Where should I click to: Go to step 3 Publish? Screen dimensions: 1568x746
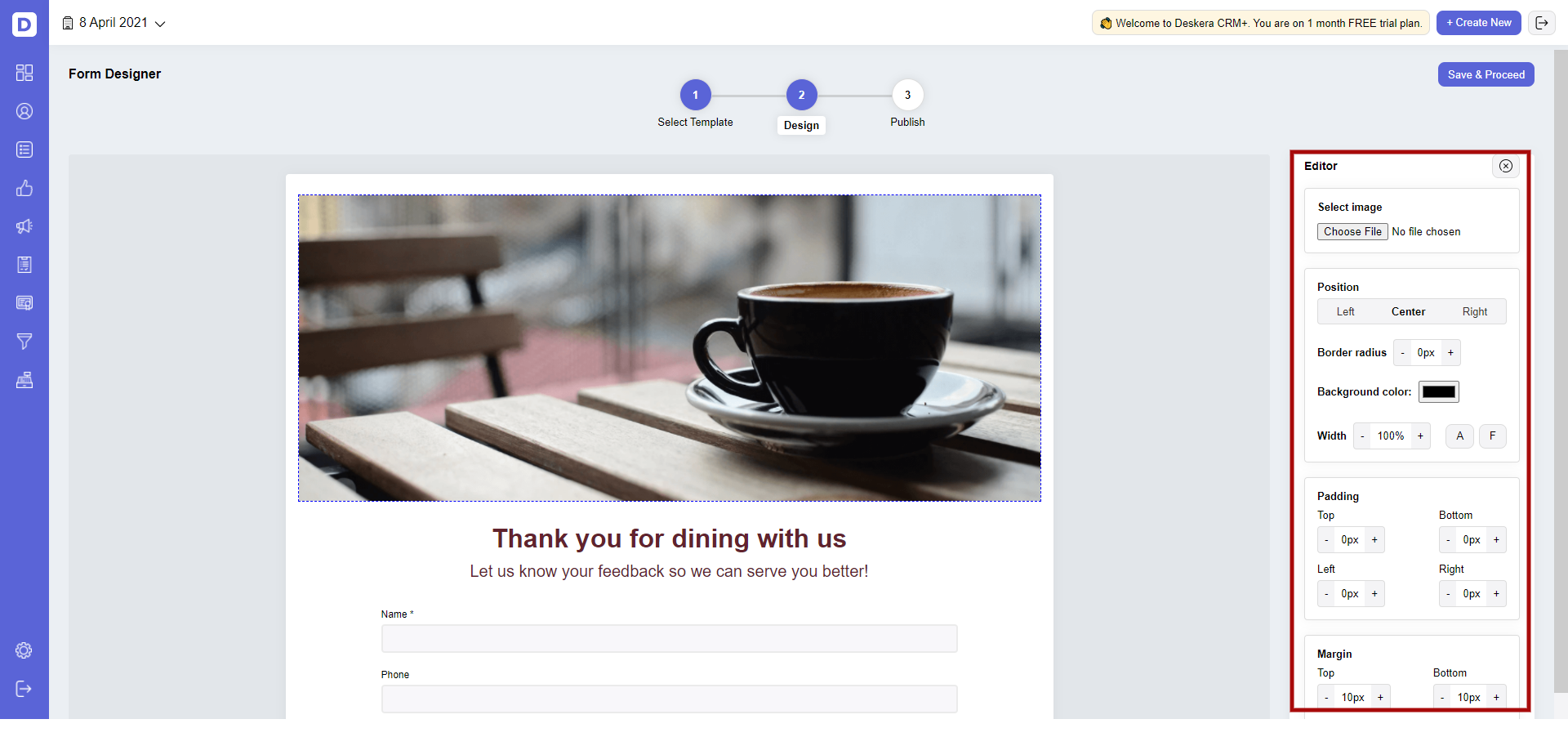[x=907, y=95]
